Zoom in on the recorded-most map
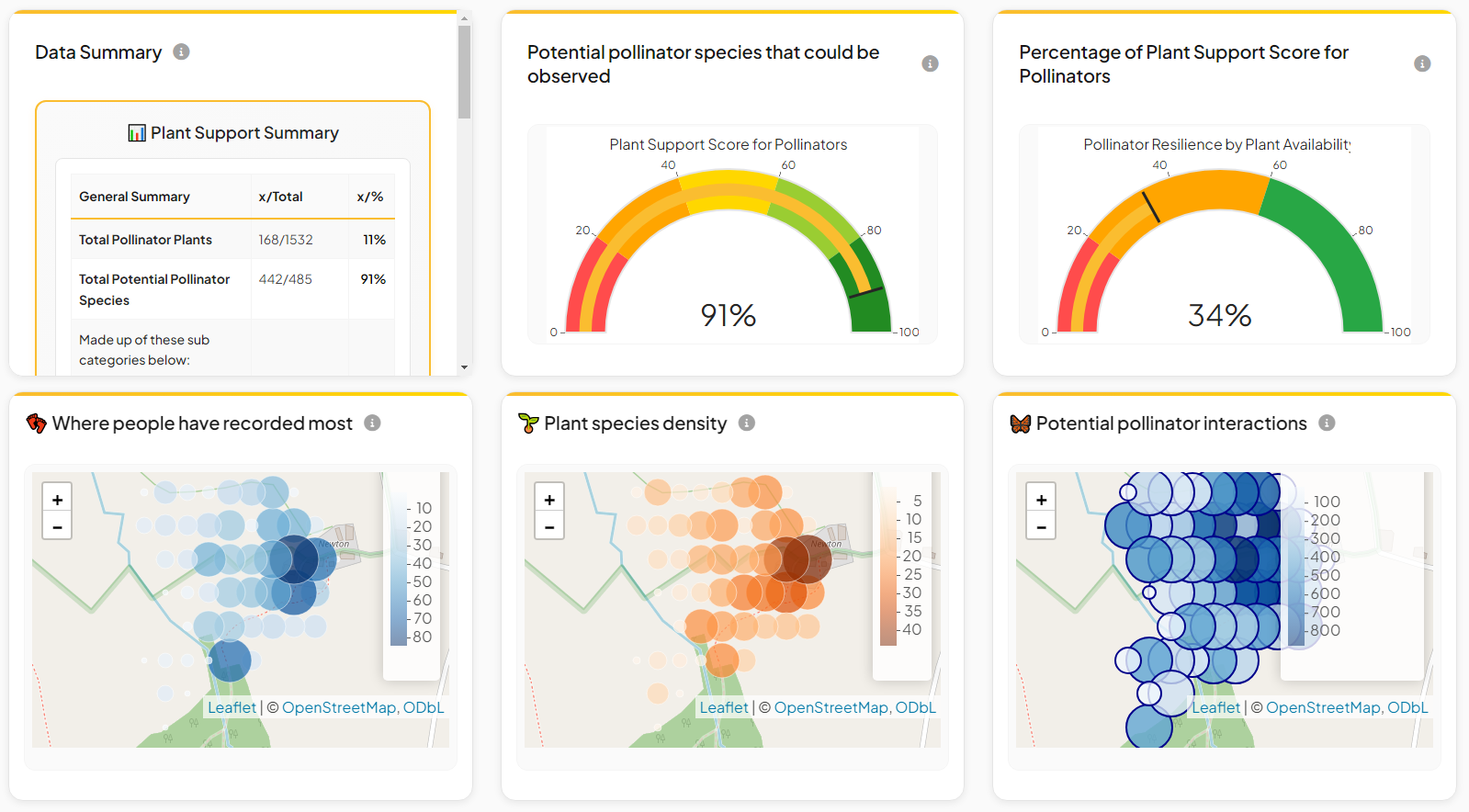 click(57, 500)
